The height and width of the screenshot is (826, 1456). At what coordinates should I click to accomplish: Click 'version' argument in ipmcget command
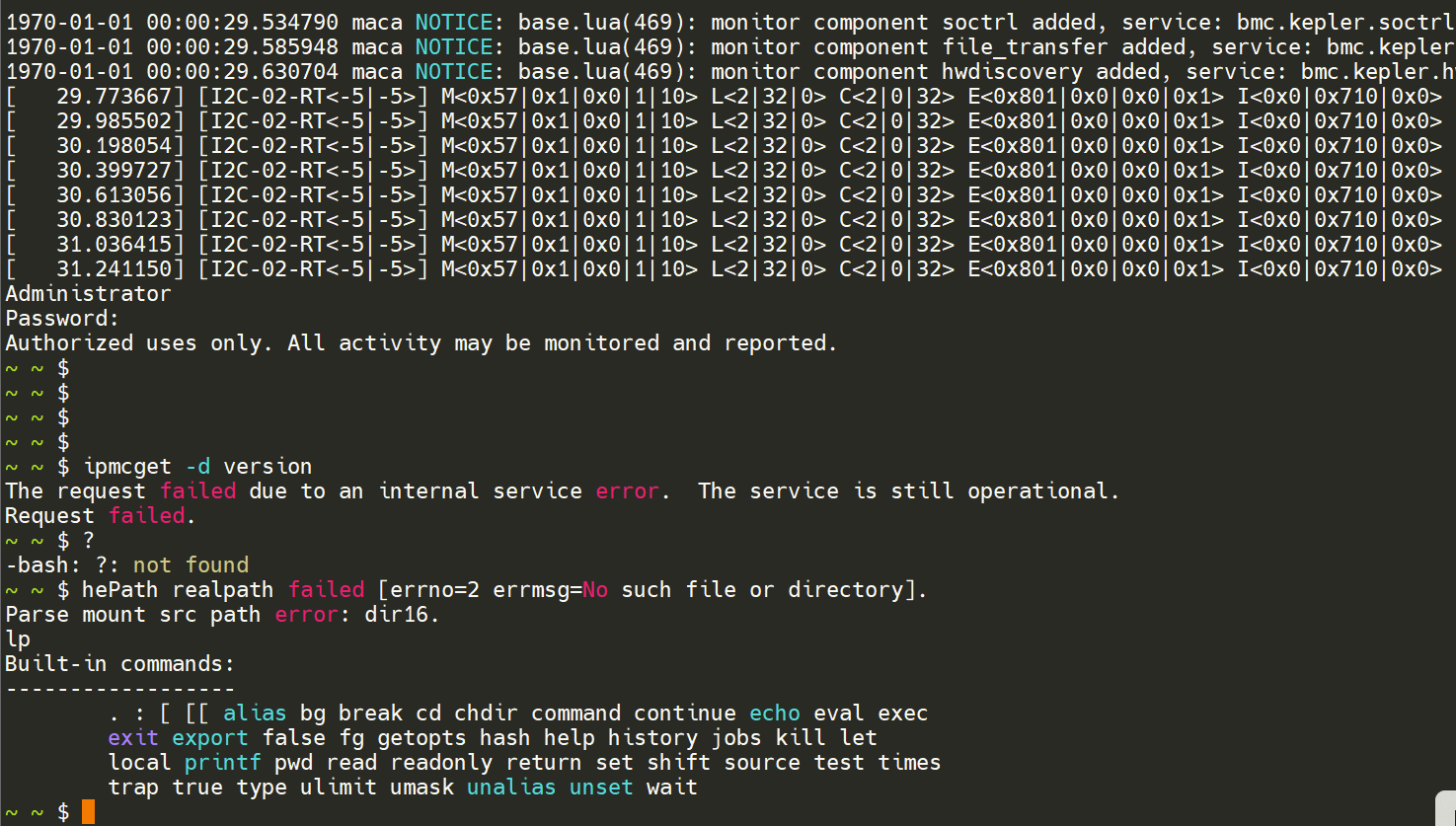click(x=268, y=466)
